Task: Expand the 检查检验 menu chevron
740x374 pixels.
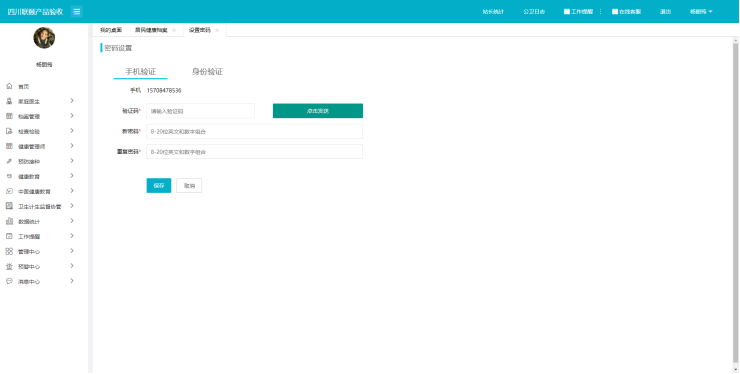Action: click(72, 131)
